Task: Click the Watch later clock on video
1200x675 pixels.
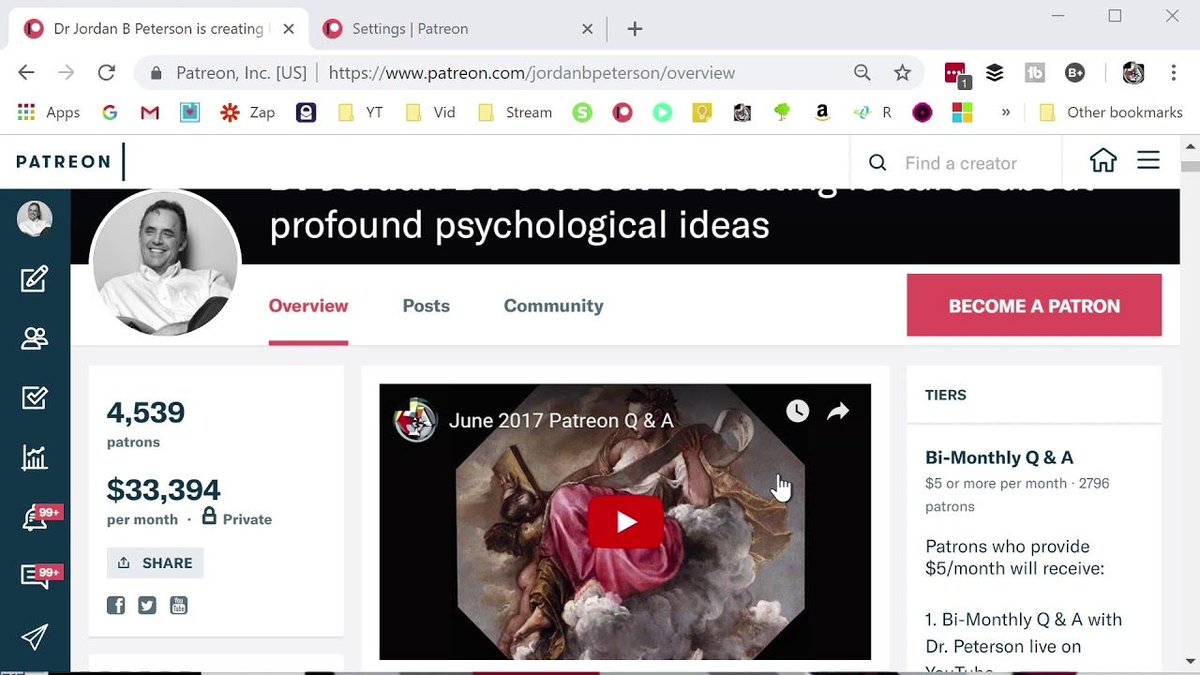Action: pos(797,411)
